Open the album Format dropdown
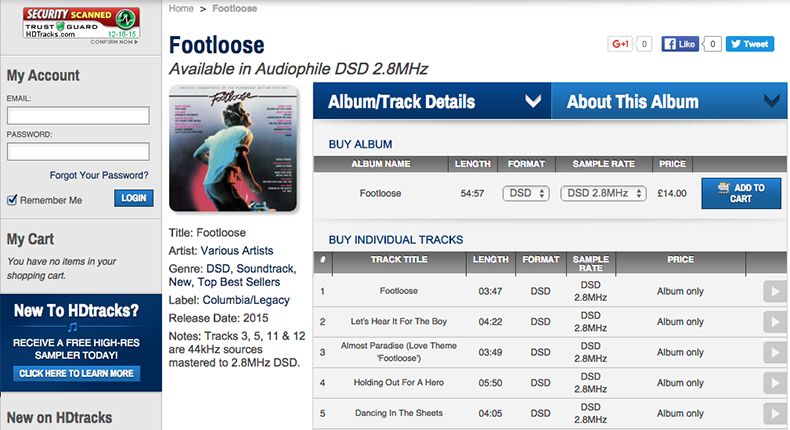 point(527,193)
